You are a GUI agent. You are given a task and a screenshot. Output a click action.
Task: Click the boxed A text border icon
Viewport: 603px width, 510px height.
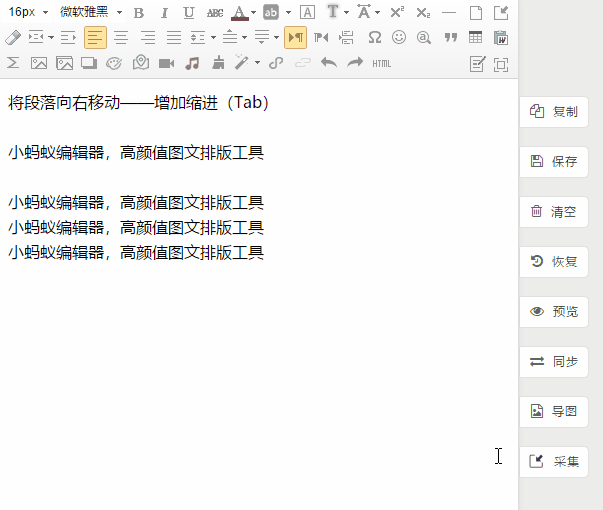click(x=307, y=13)
